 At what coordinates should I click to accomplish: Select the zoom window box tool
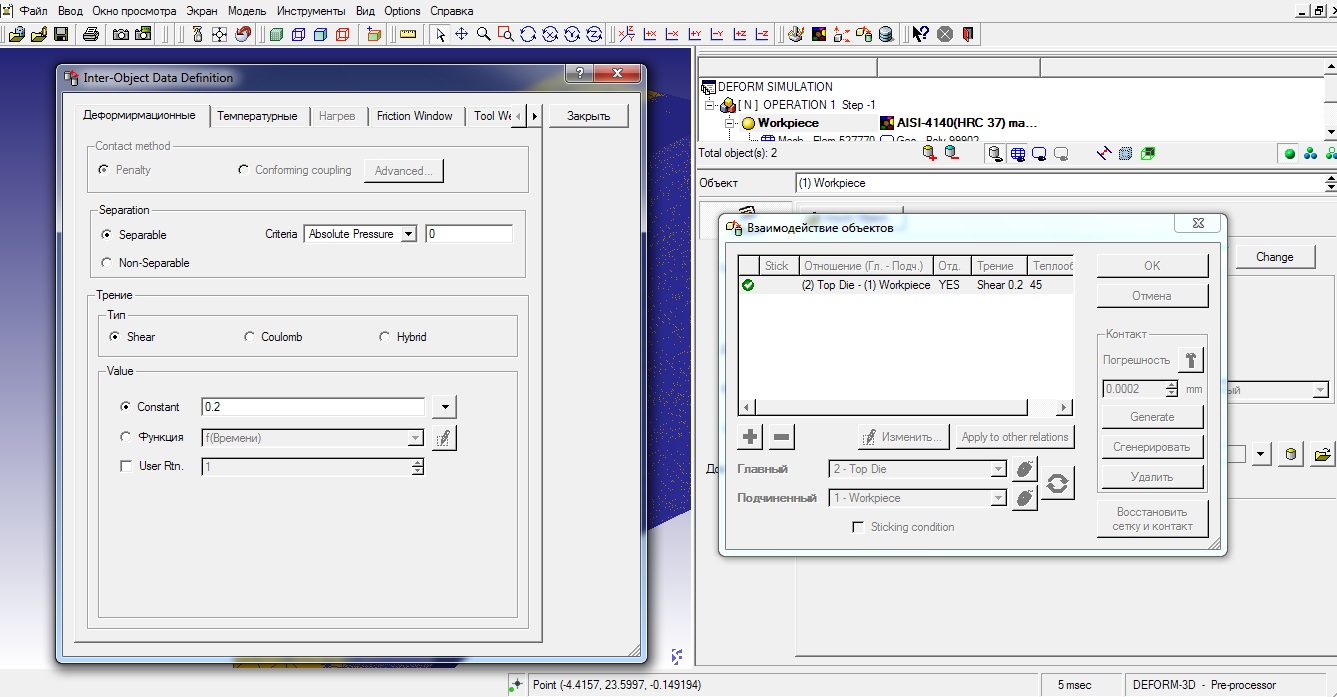pyautogui.click(x=506, y=34)
